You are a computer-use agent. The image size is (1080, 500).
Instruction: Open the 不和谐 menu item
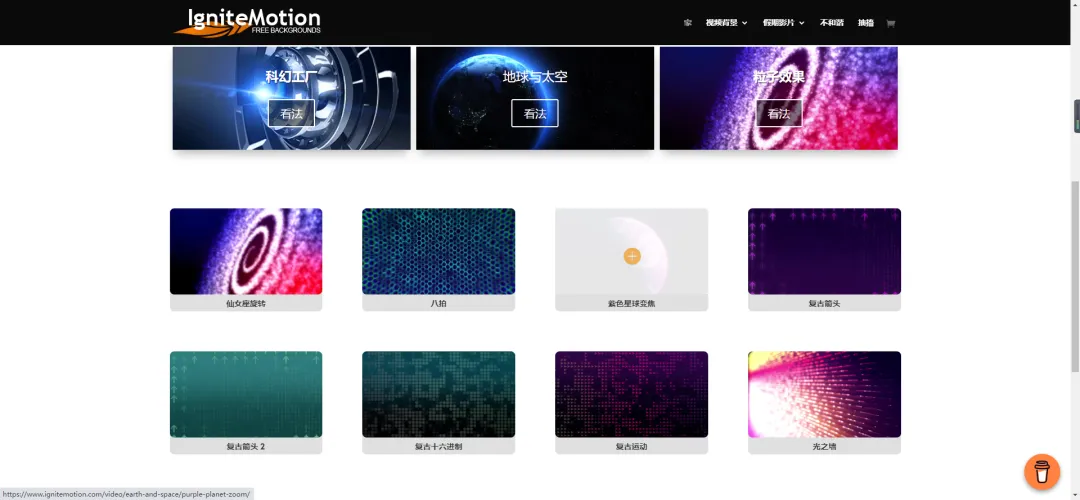coord(831,23)
